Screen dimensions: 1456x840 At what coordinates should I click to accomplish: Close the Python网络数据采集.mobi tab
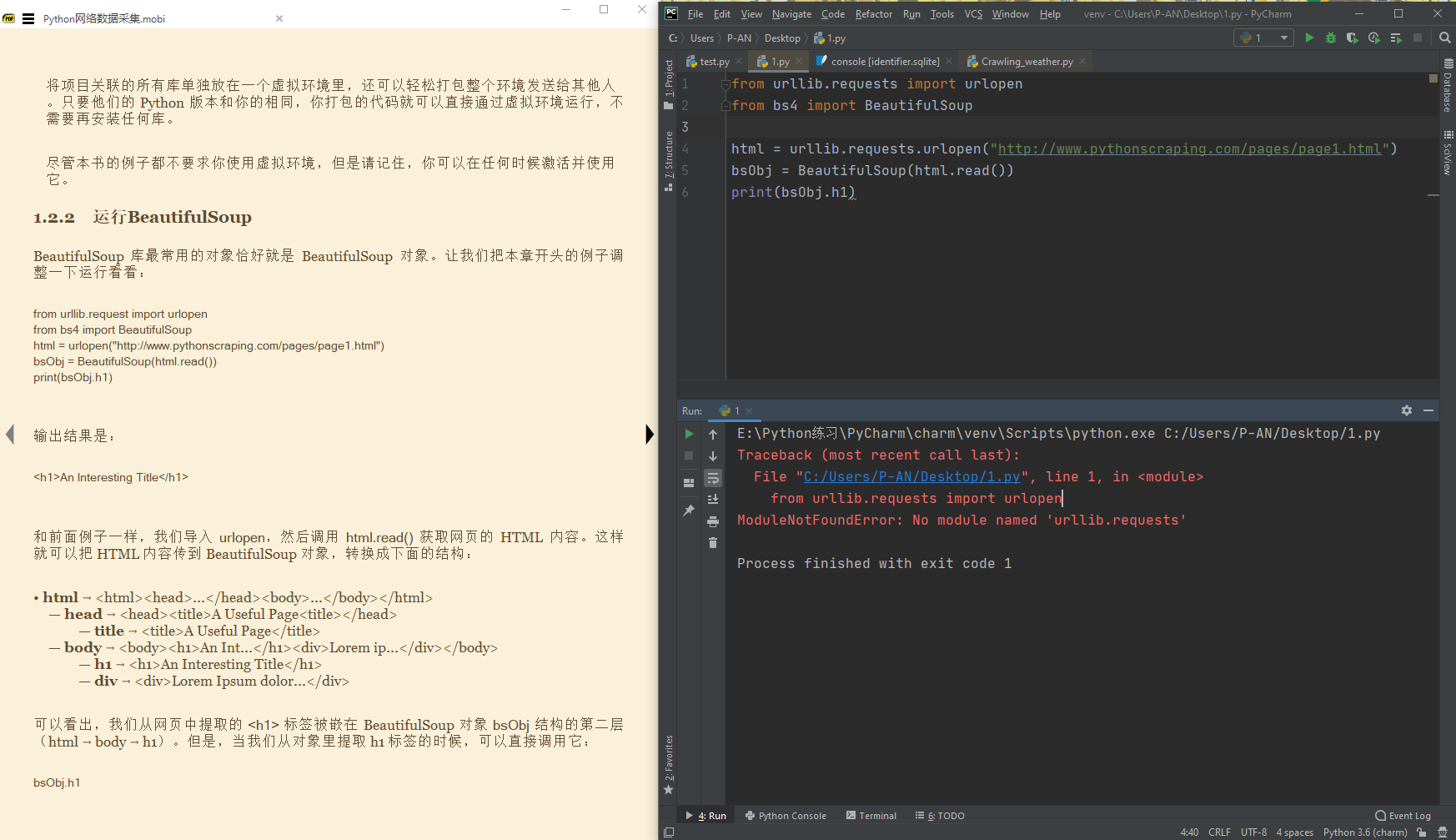tap(279, 18)
